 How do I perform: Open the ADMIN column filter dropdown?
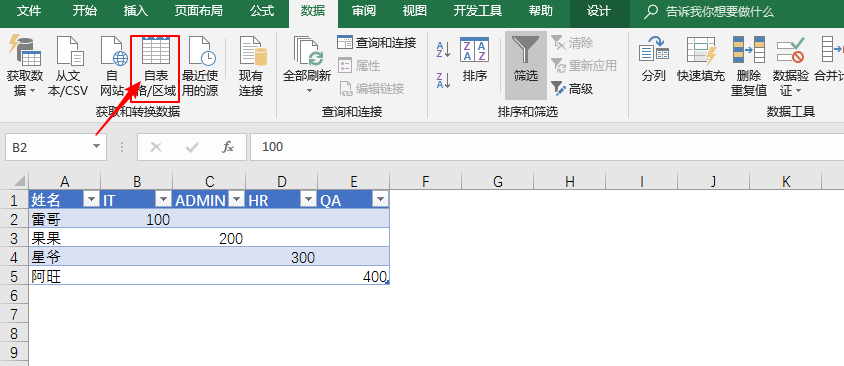click(236, 200)
